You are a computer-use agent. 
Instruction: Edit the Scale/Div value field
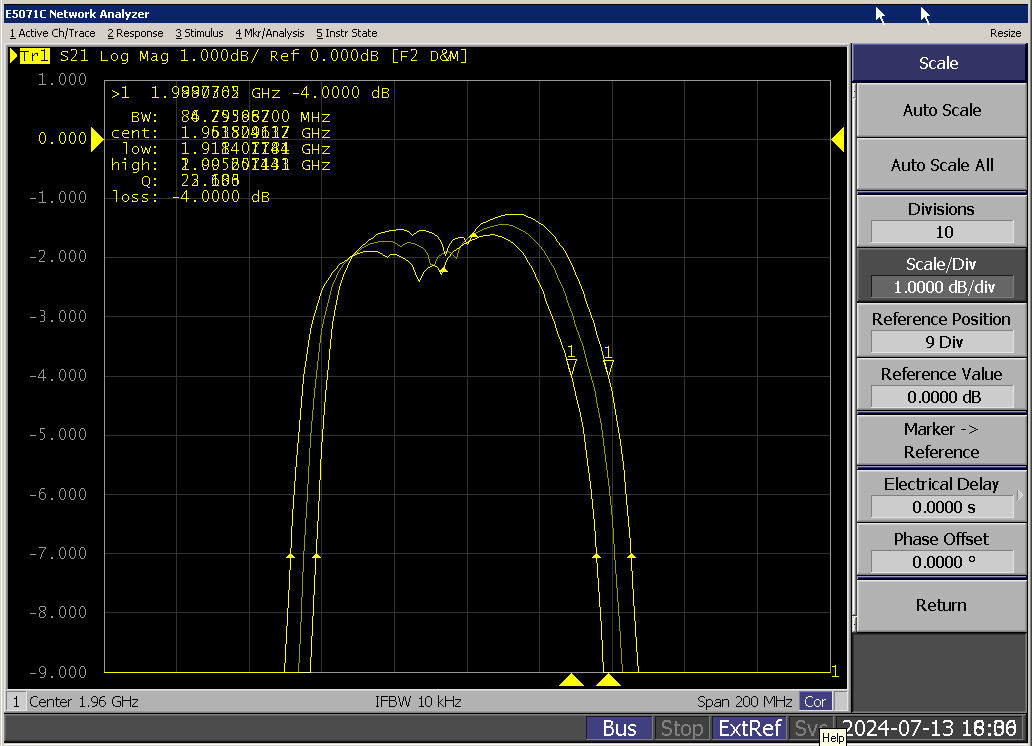coord(942,287)
